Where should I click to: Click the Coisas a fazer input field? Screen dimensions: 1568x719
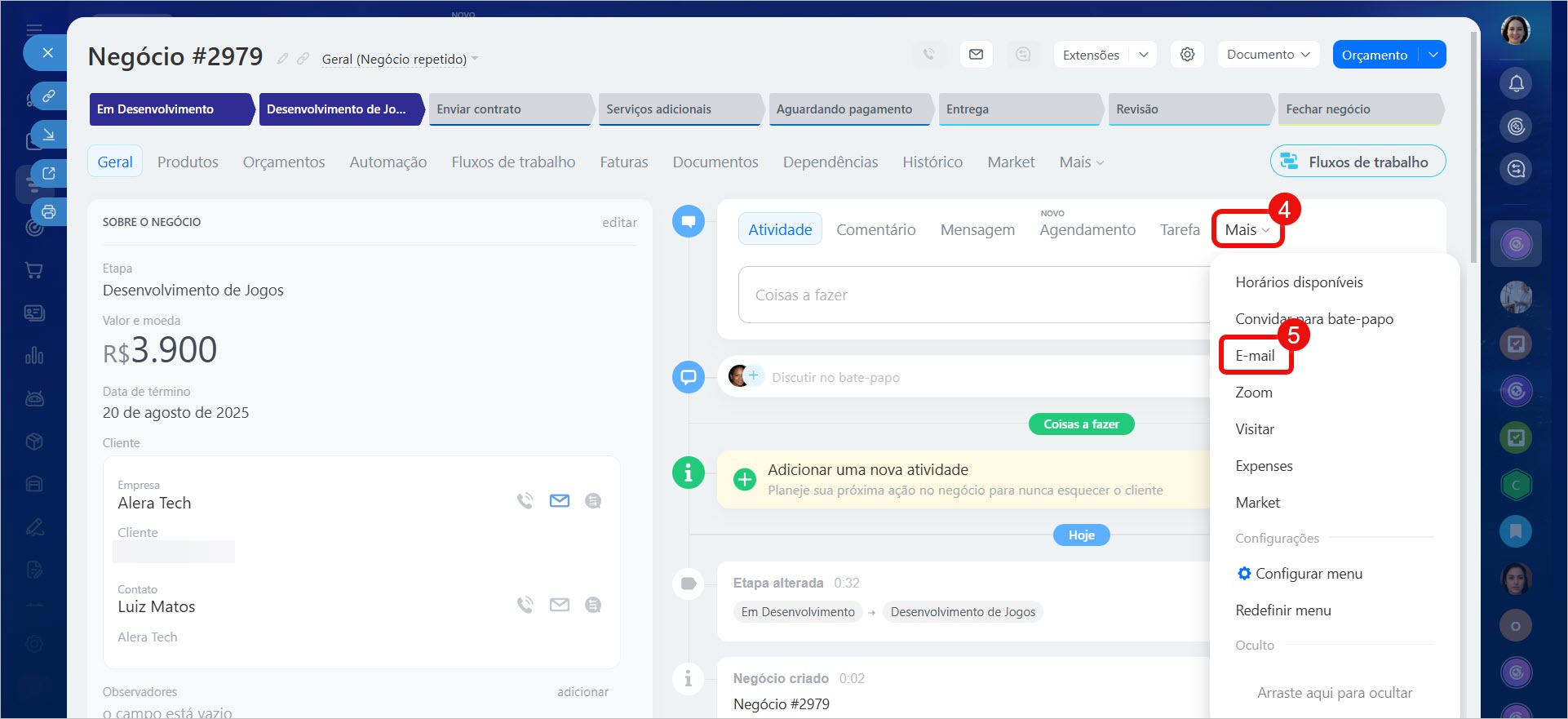click(x=971, y=295)
